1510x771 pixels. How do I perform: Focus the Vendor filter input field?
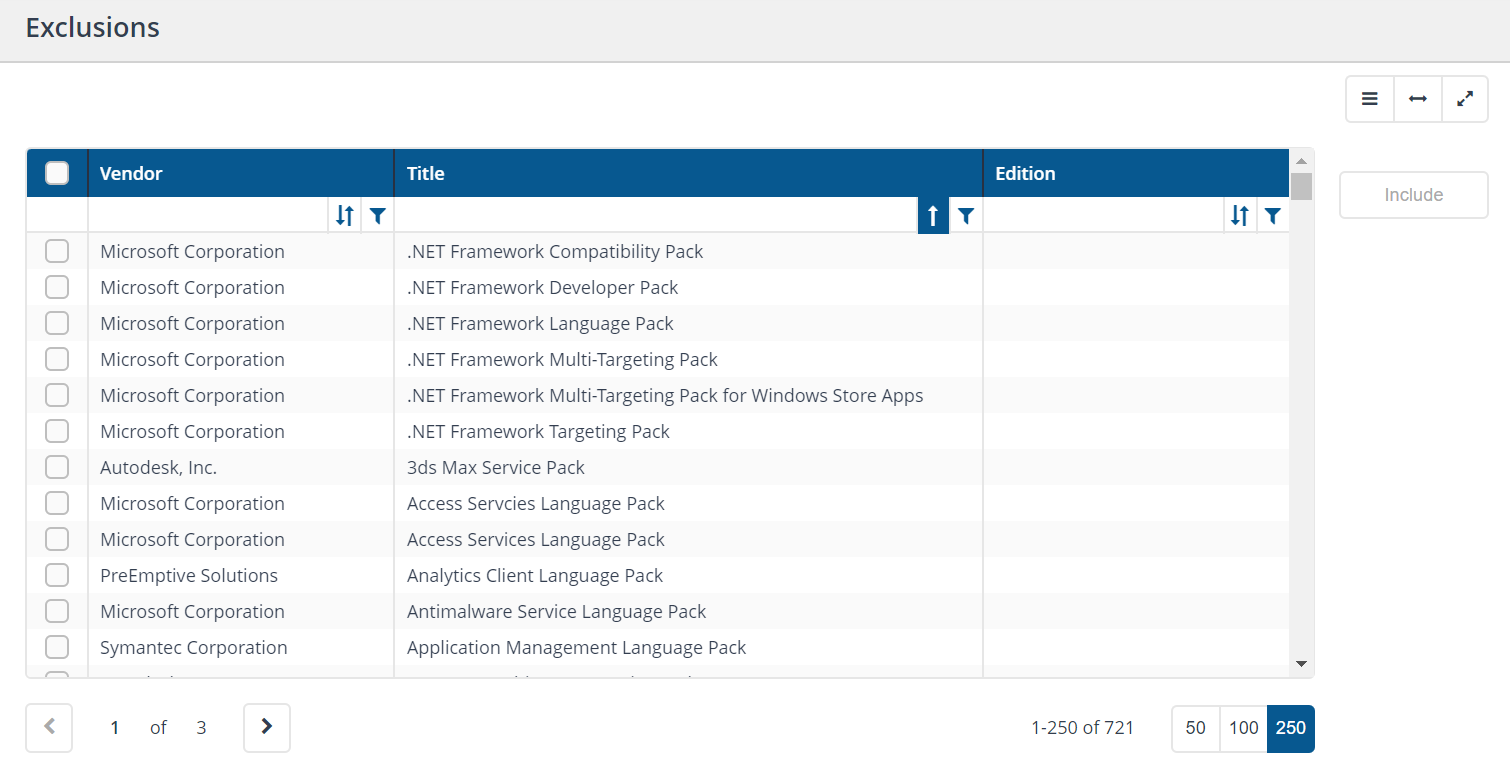[x=208, y=215]
